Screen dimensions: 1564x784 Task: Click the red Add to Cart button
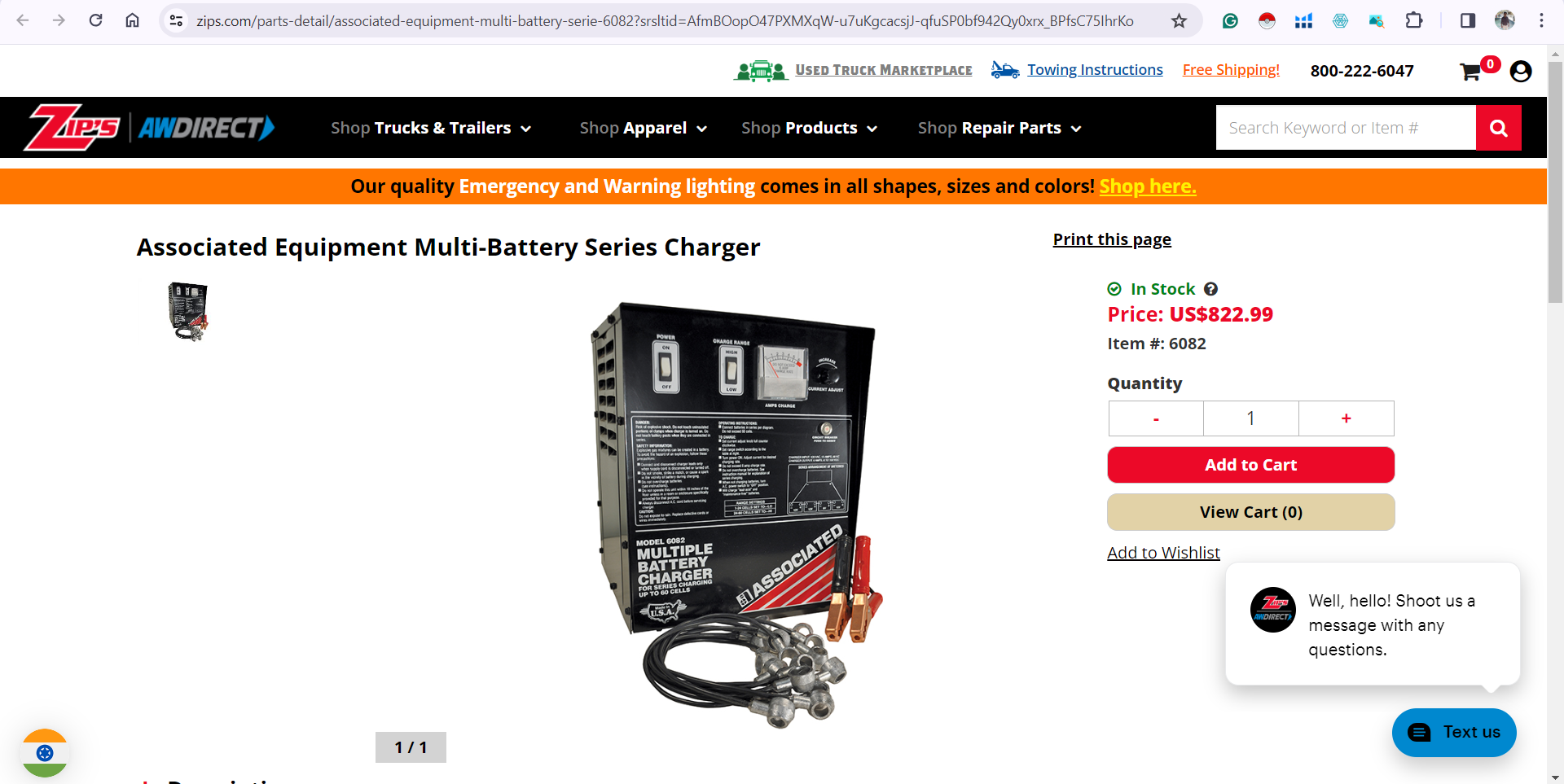pyautogui.click(x=1251, y=465)
